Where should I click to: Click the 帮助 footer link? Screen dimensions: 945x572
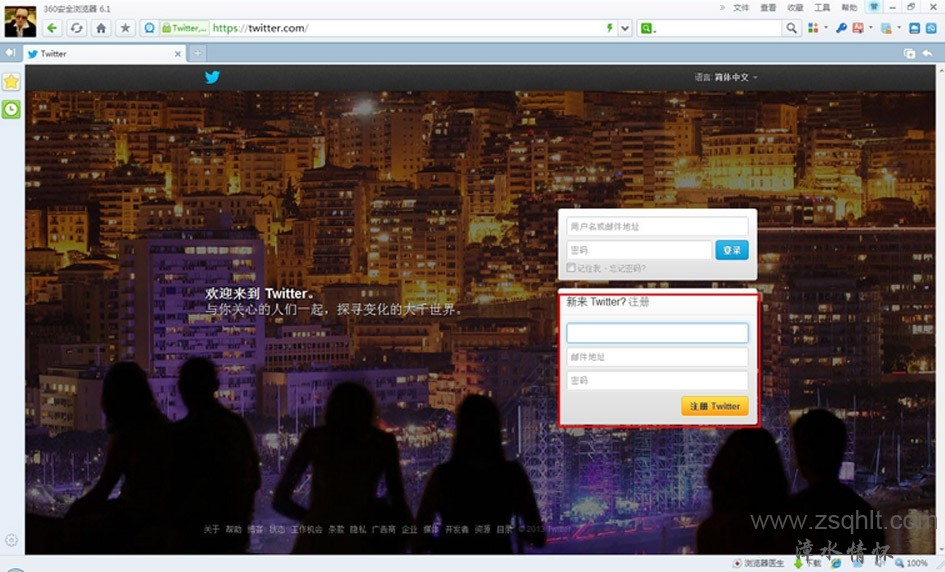(x=233, y=529)
